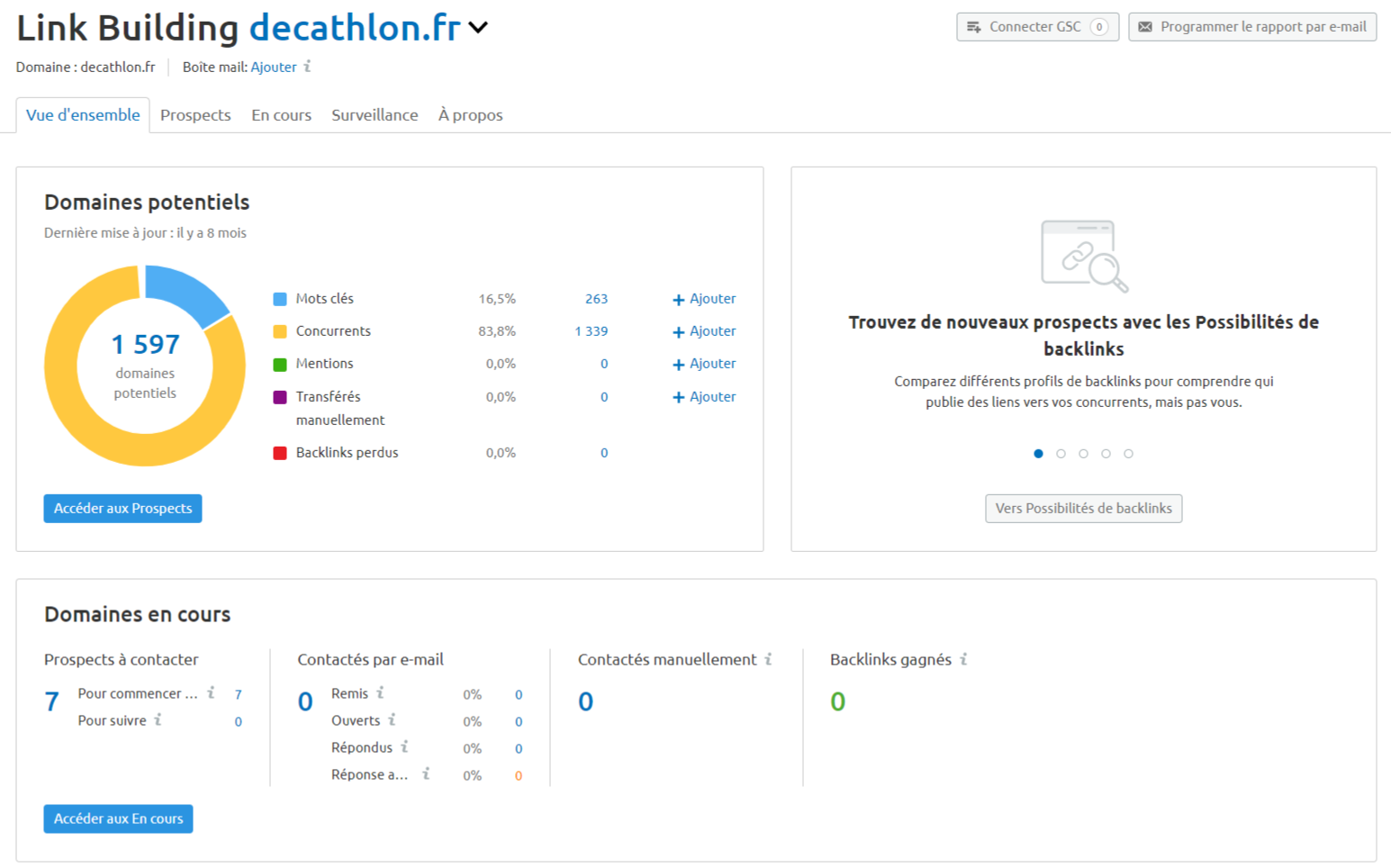The width and height of the screenshot is (1391, 868).
Task: Open the En cours tab
Action: coord(281,114)
